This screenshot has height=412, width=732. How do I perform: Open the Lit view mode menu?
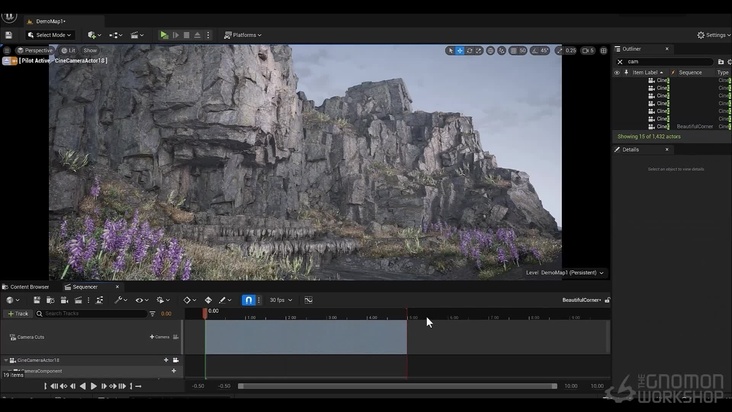pyautogui.click(x=67, y=50)
